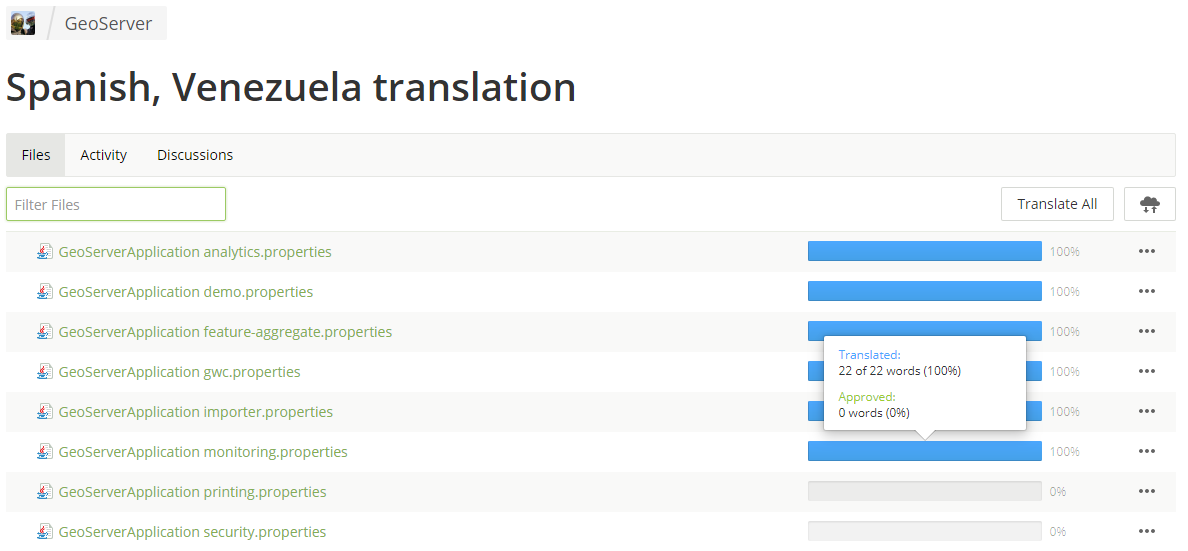This screenshot has height=551, width=1188.
Task: Click file icon beside demo.properties
Action: click(x=45, y=292)
